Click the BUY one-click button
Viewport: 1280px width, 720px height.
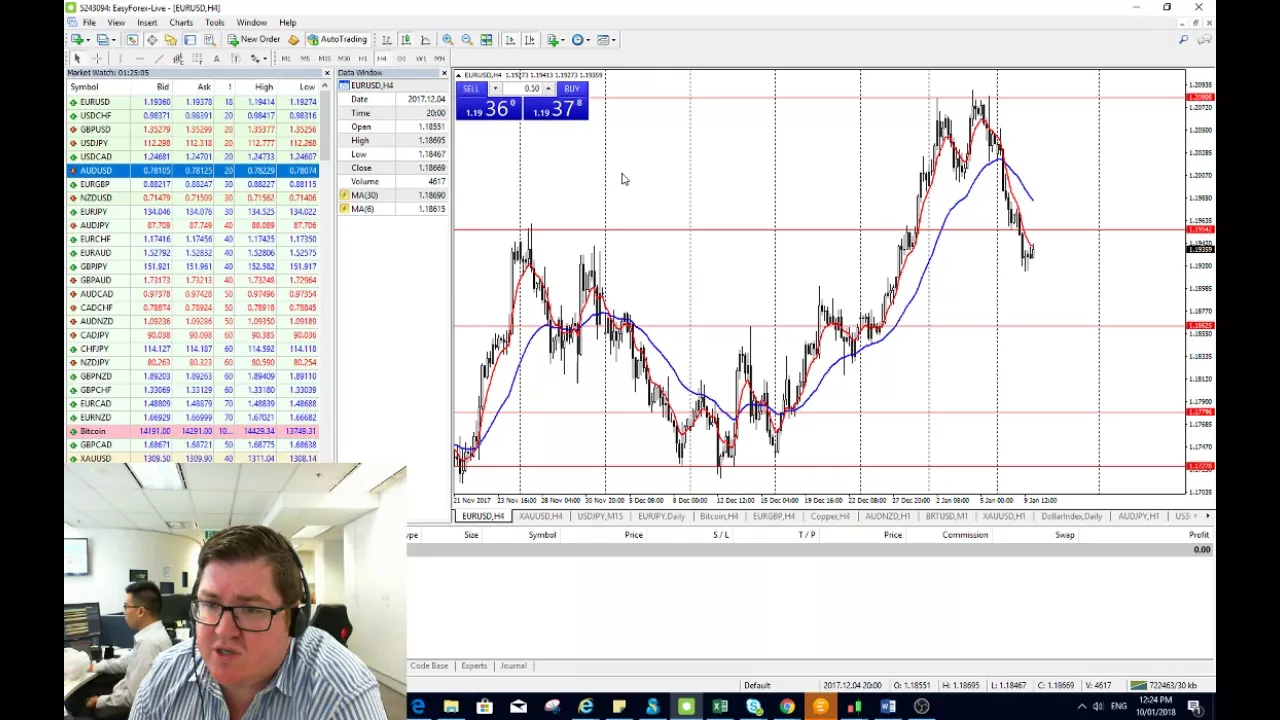[571, 89]
